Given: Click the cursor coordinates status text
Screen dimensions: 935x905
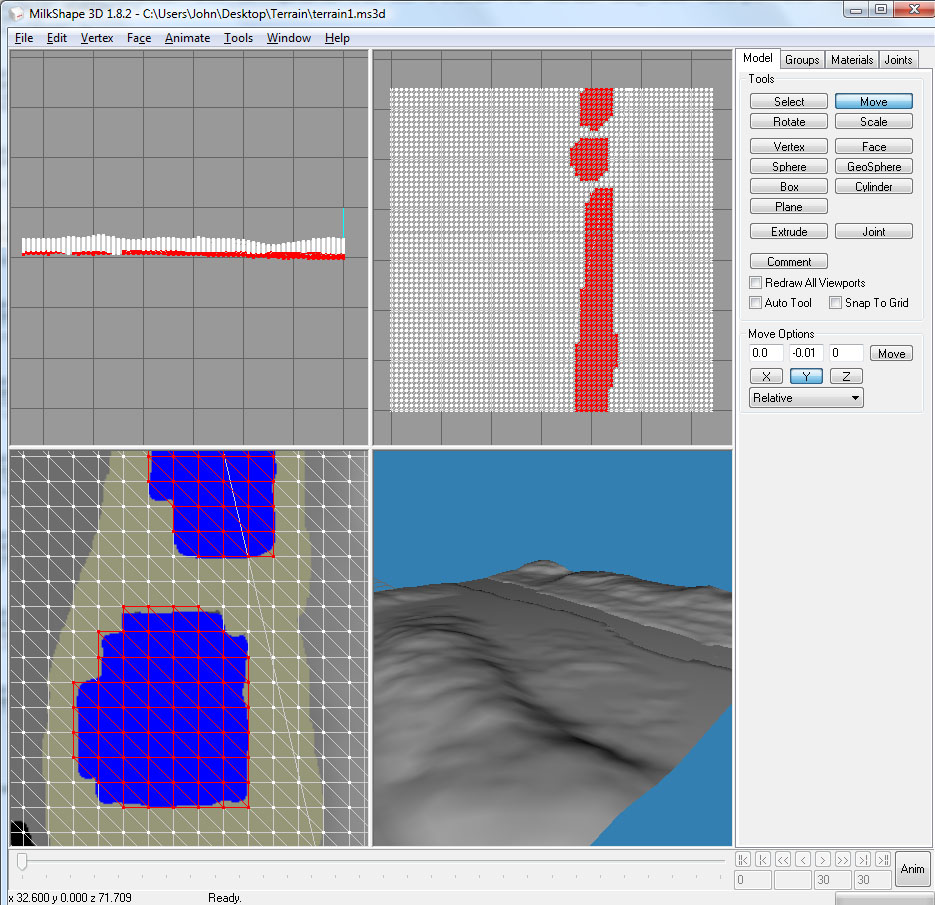Looking at the screenshot, I should 70,897.
